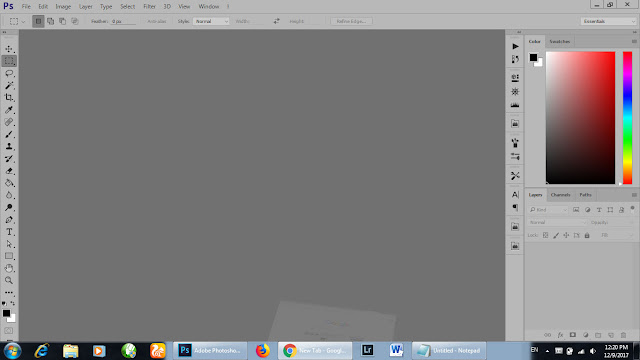Open Untitled - Notepad from the taskbar
The image size is (640, 360).
pos(449,351)
